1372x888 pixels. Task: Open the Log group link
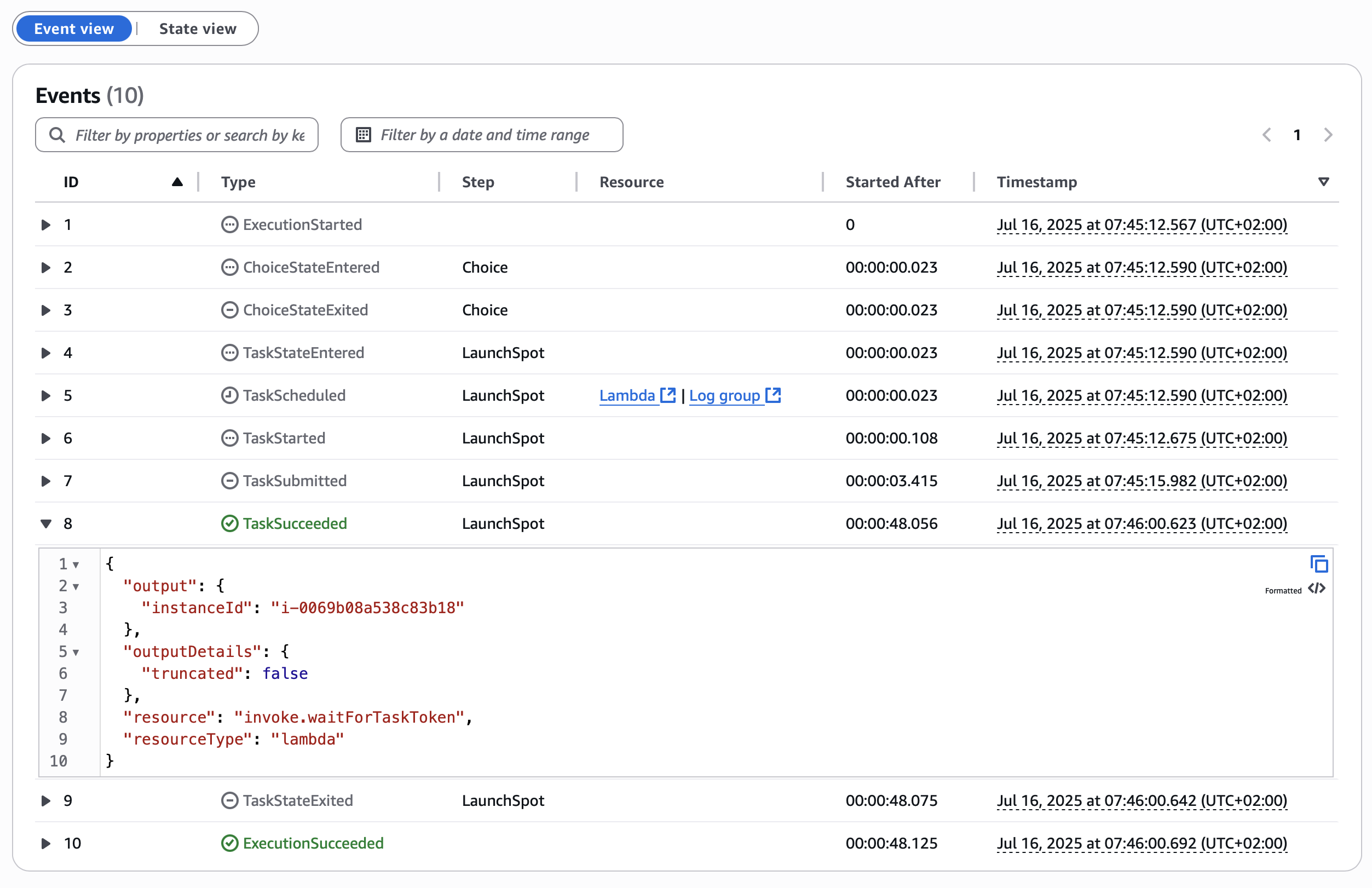click(725, 396)
